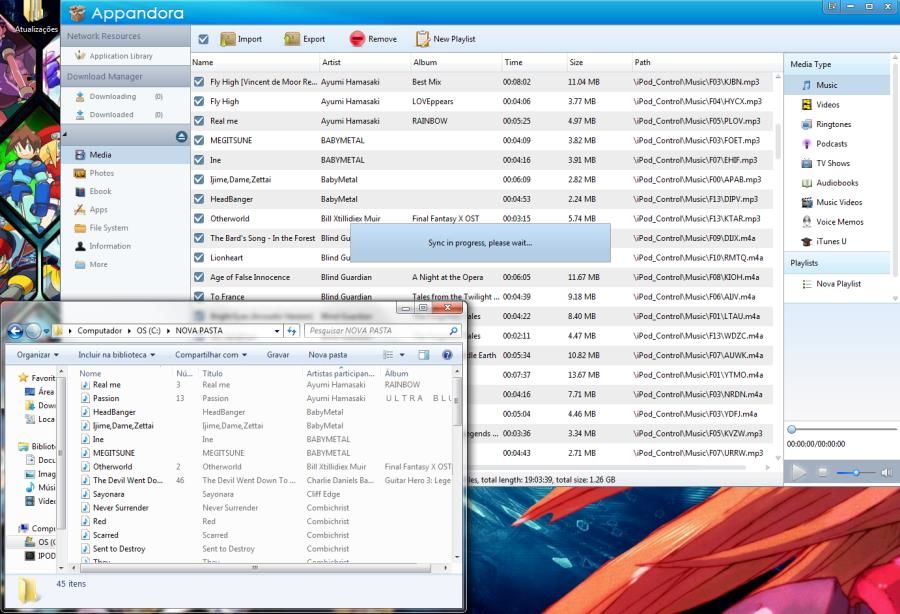The width and height of the screenshot is (900, 614).
Task: Uncheck the Ine song checkbox
Action: [199, 160]
